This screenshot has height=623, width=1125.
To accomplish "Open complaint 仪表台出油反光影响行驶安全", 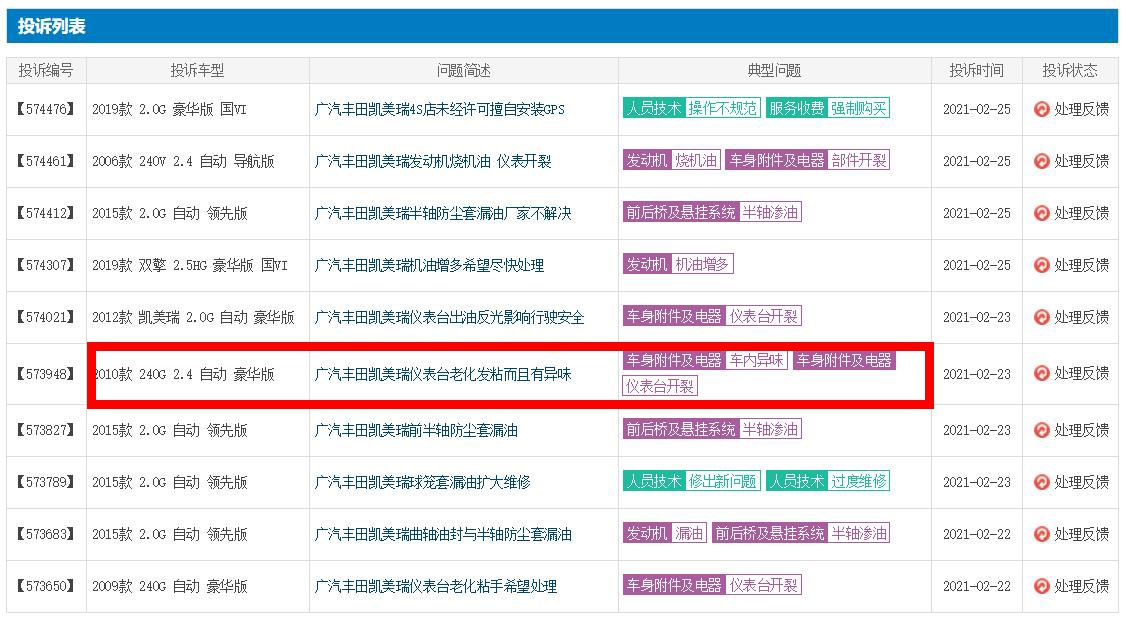I will click(450, 317).
